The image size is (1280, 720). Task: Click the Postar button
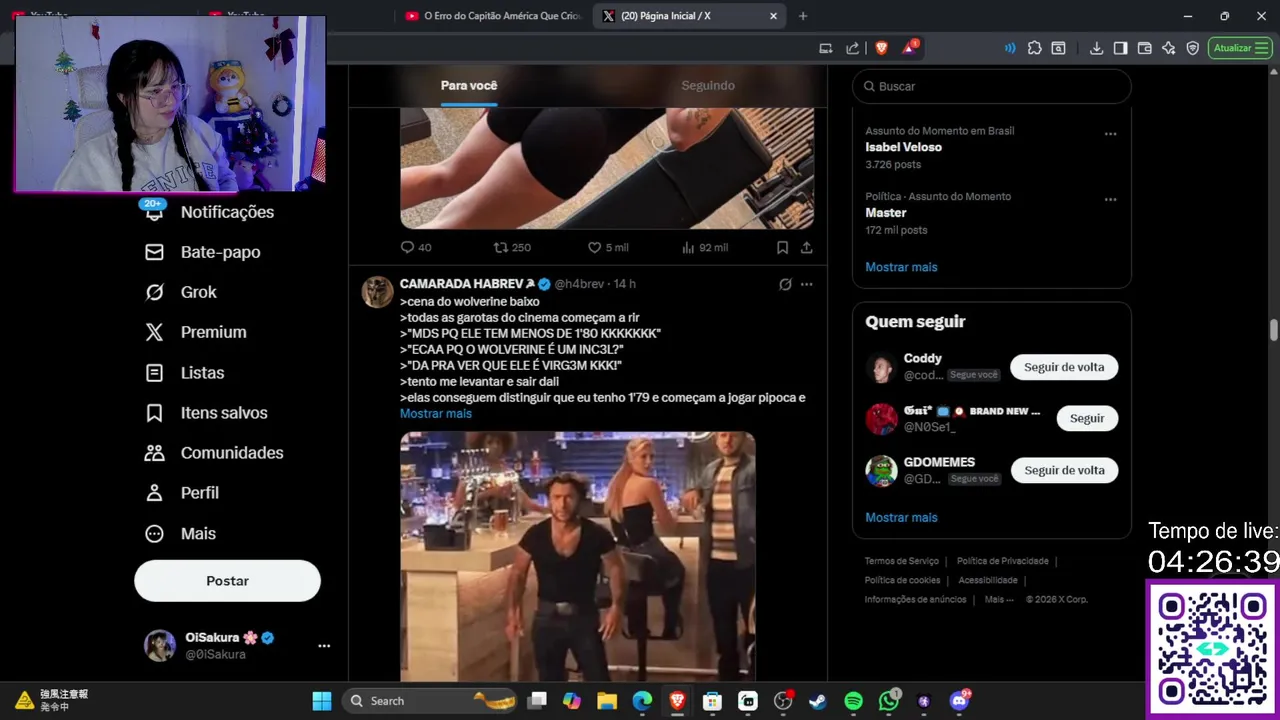coord(227,581)
